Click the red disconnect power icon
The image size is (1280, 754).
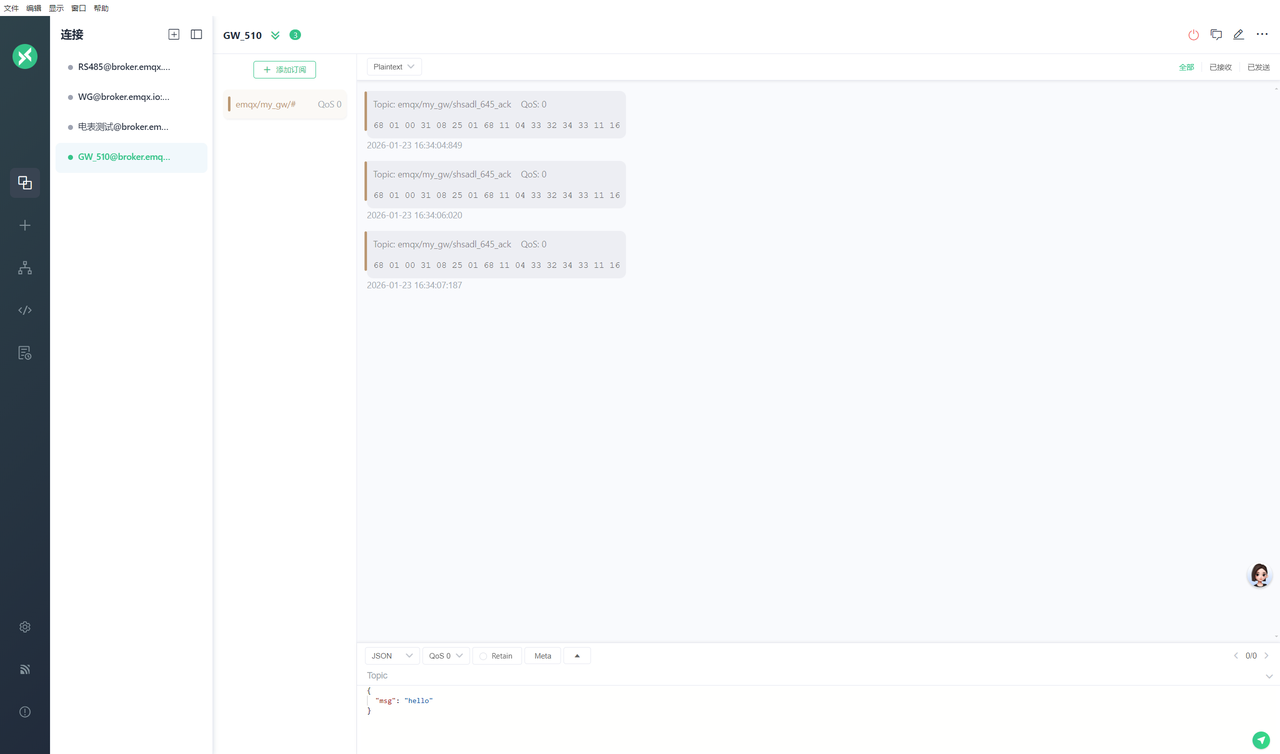pos(1193,35)
